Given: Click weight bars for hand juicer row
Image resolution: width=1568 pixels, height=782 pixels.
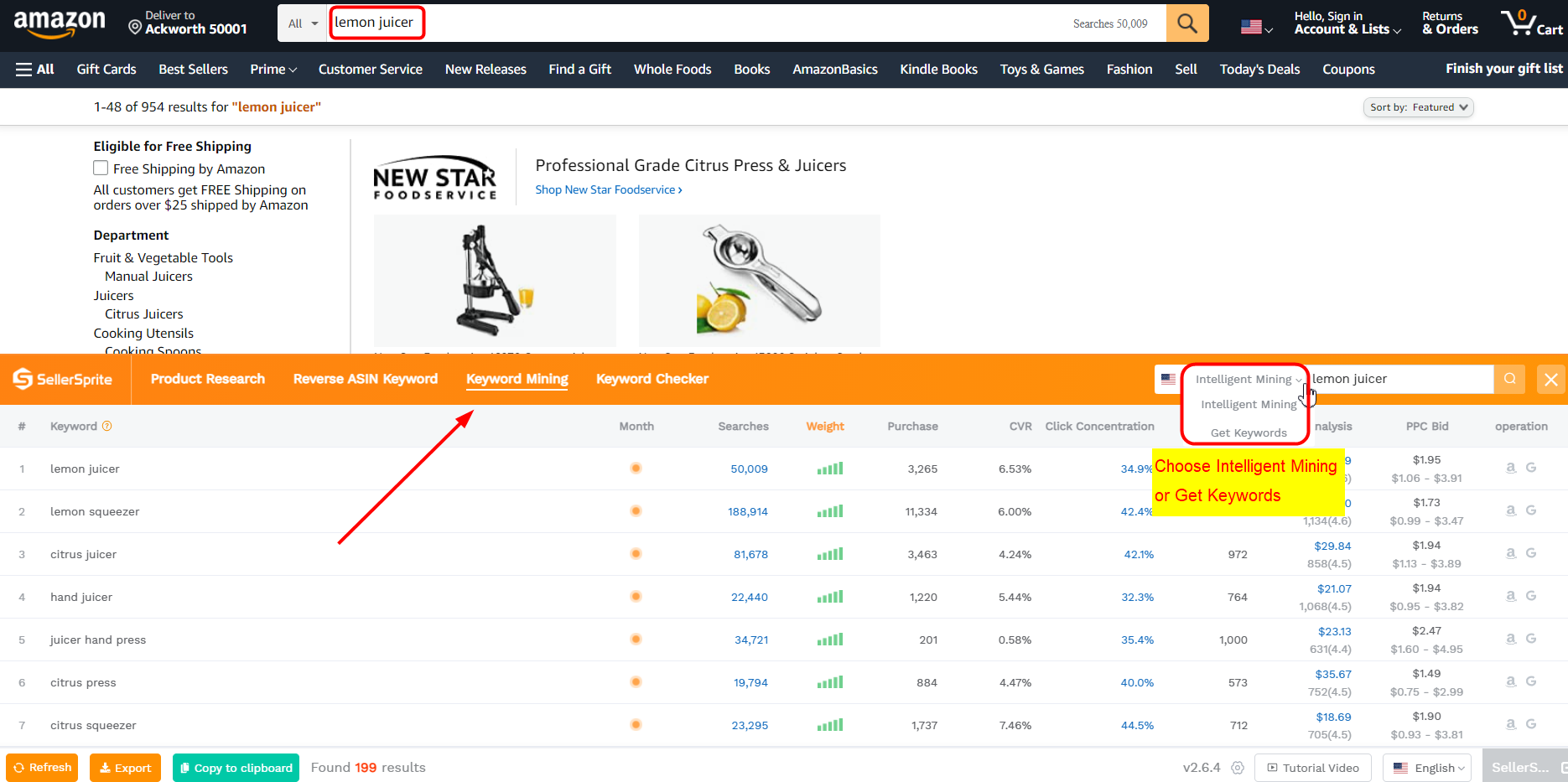Looking at the screenshot, I should pos(830,597).
